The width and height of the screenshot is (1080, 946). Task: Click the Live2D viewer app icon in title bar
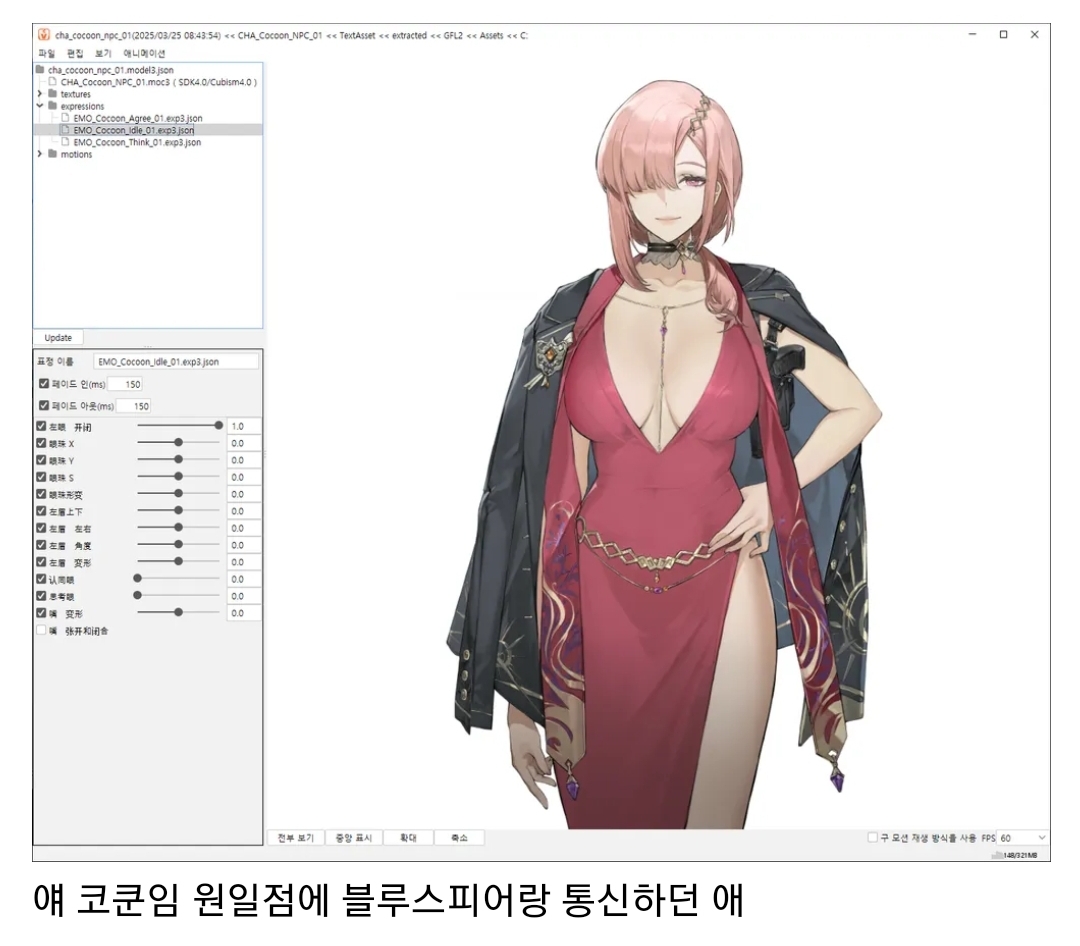coord(44,34)
